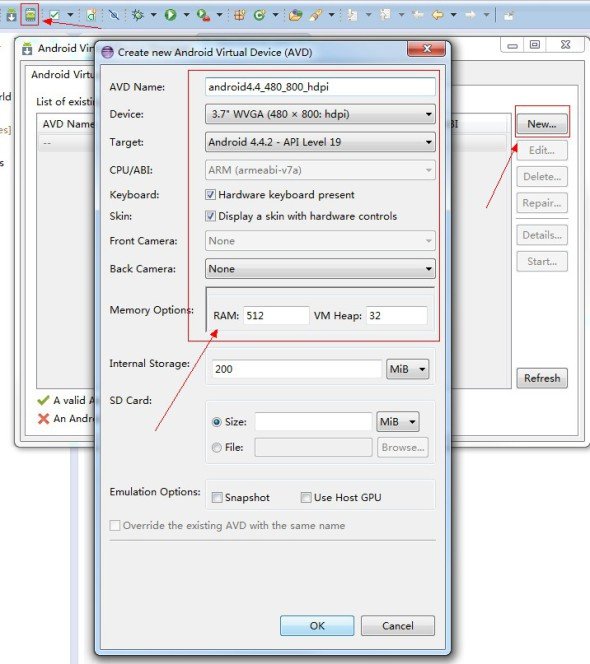The height and width of the screenshot is (664, 590).
Task: Click Delete... in AVD Manager window
Action: pos(542,177)
